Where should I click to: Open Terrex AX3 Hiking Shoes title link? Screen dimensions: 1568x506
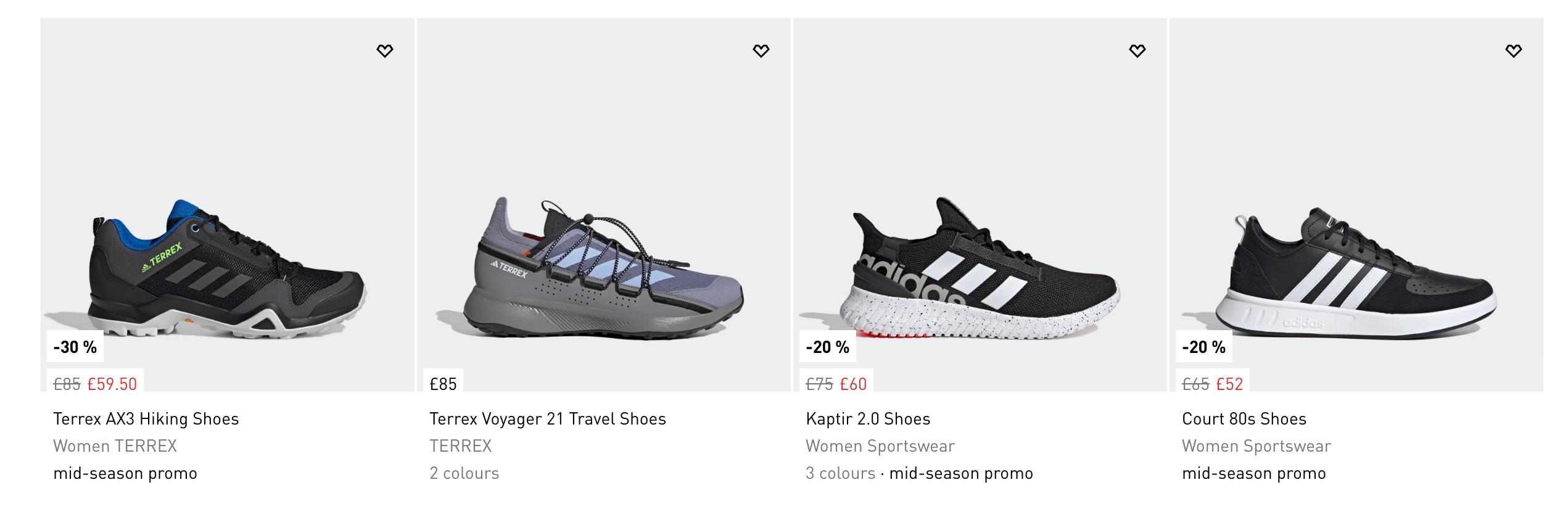pos(146,419)
